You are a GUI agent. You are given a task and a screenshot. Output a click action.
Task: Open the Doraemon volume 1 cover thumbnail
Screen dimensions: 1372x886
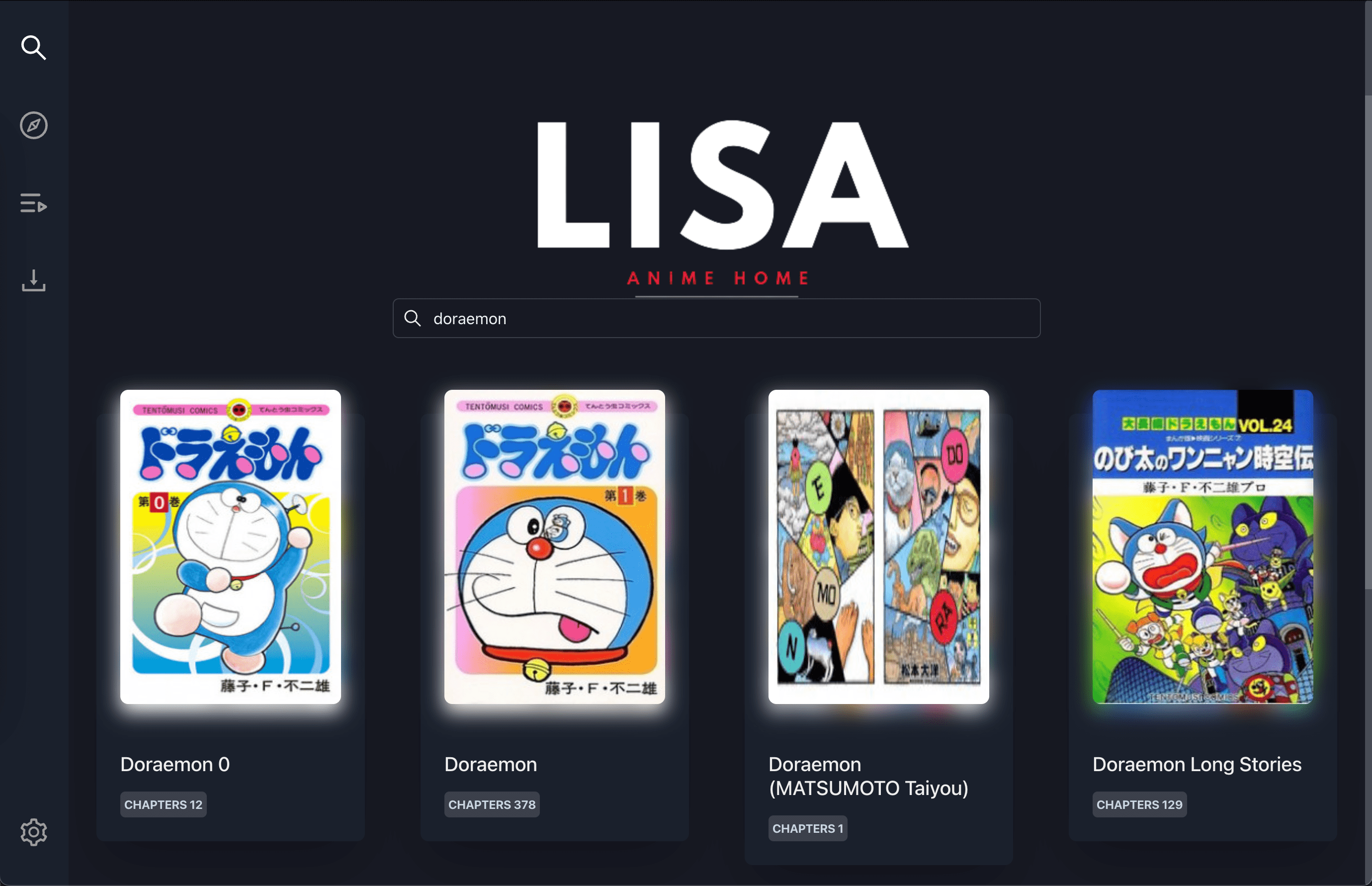coord(555,546)
